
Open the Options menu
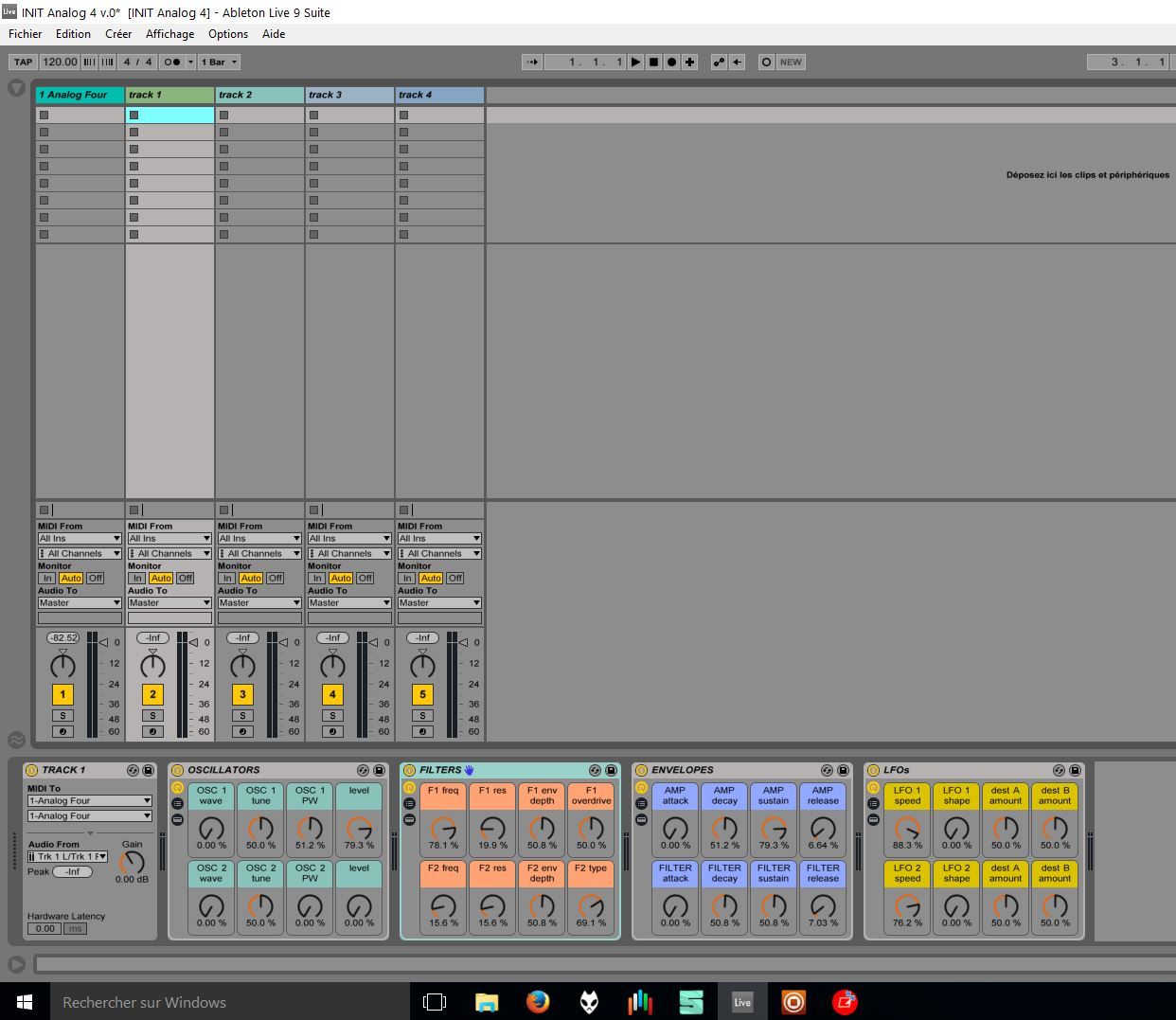pyautogui.click(x=228, y=34)
